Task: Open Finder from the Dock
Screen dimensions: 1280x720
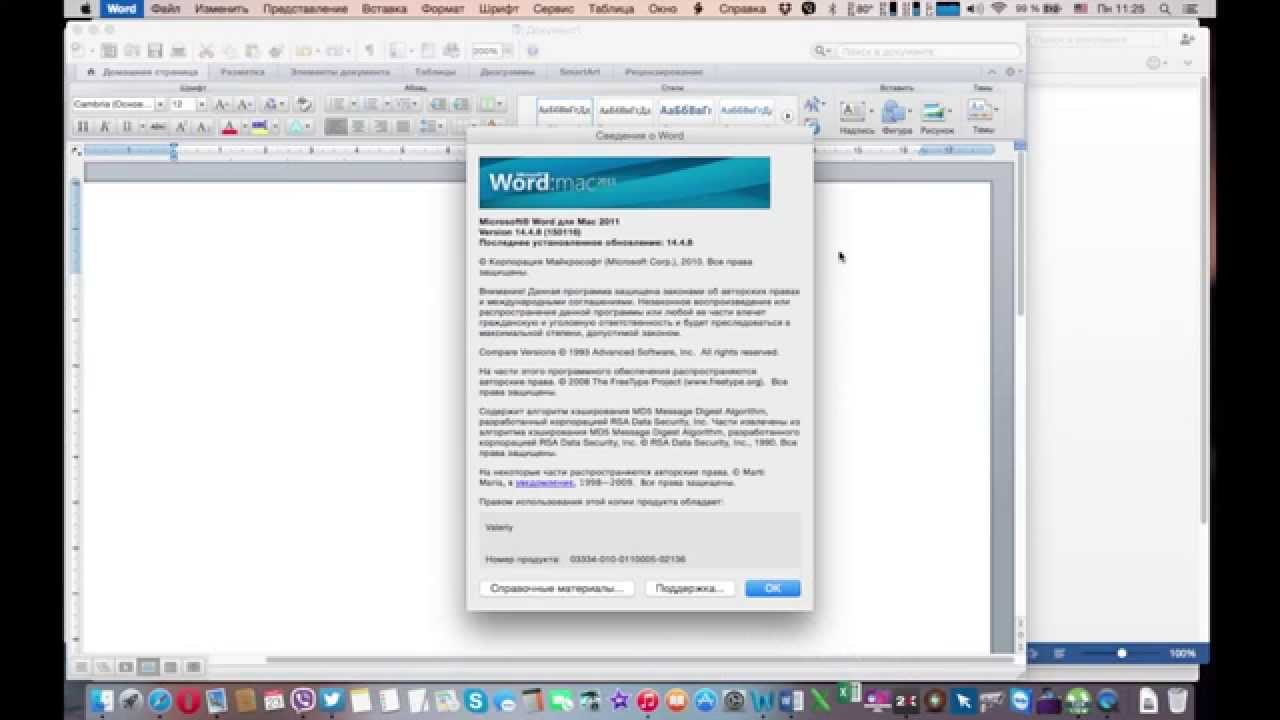Action: pyautogui.click(x=102, y=700)
